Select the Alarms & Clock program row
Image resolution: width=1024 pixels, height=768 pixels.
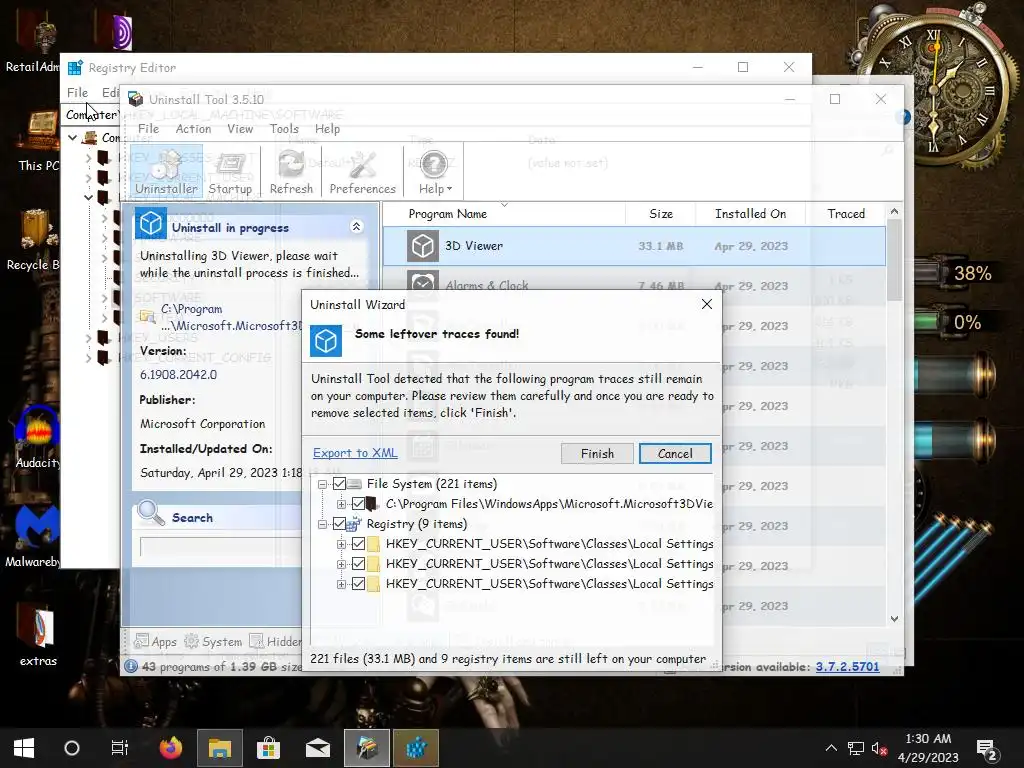[633, 285]
